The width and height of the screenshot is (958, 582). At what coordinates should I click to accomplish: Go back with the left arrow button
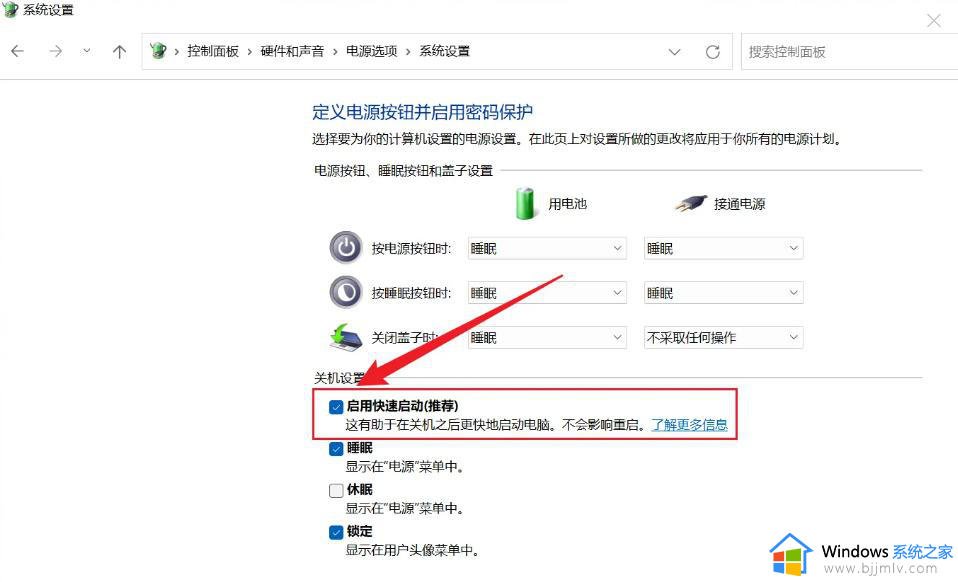(x=17, y=51)
